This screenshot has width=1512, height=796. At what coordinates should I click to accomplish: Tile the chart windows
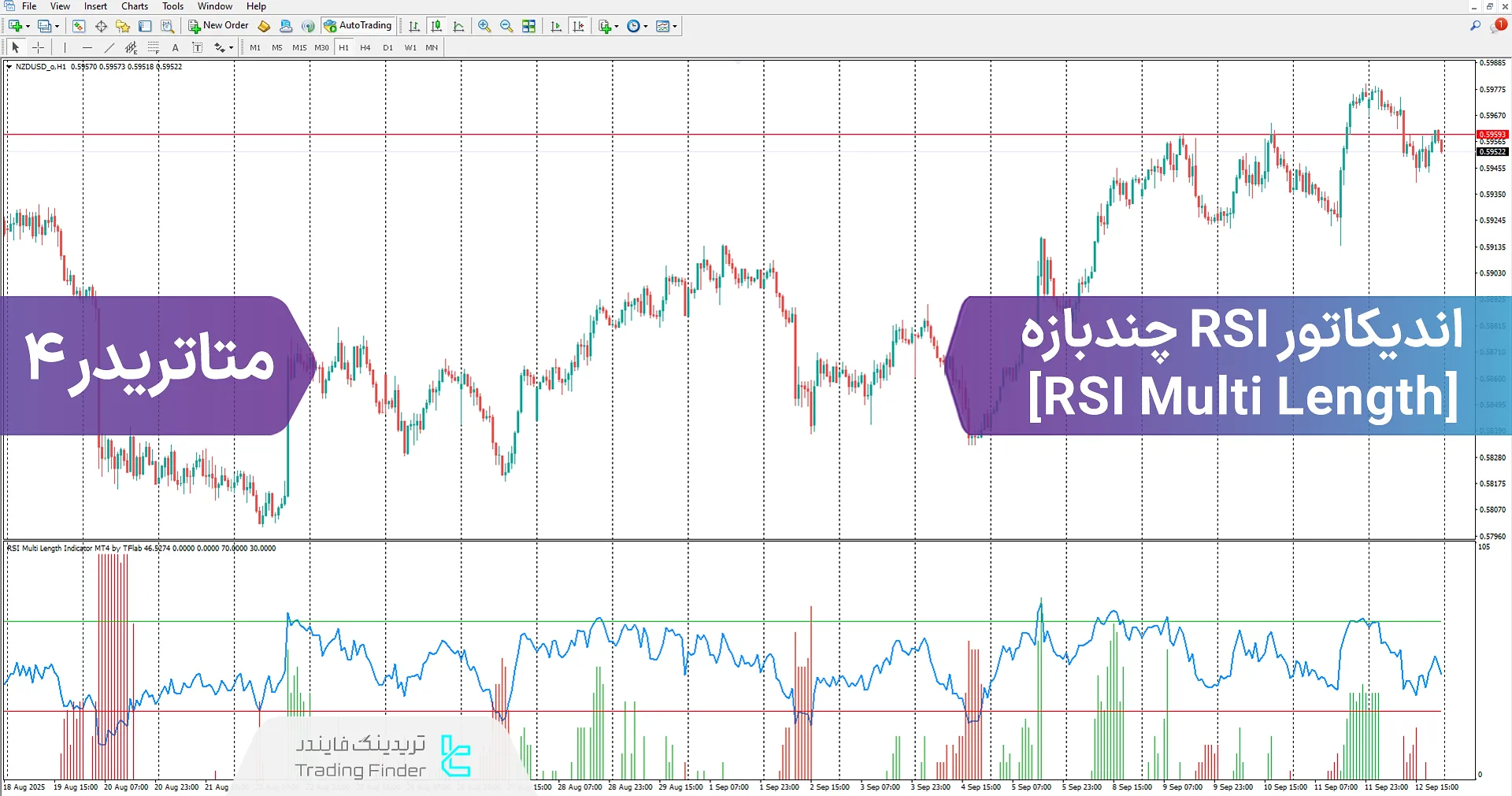528,25
